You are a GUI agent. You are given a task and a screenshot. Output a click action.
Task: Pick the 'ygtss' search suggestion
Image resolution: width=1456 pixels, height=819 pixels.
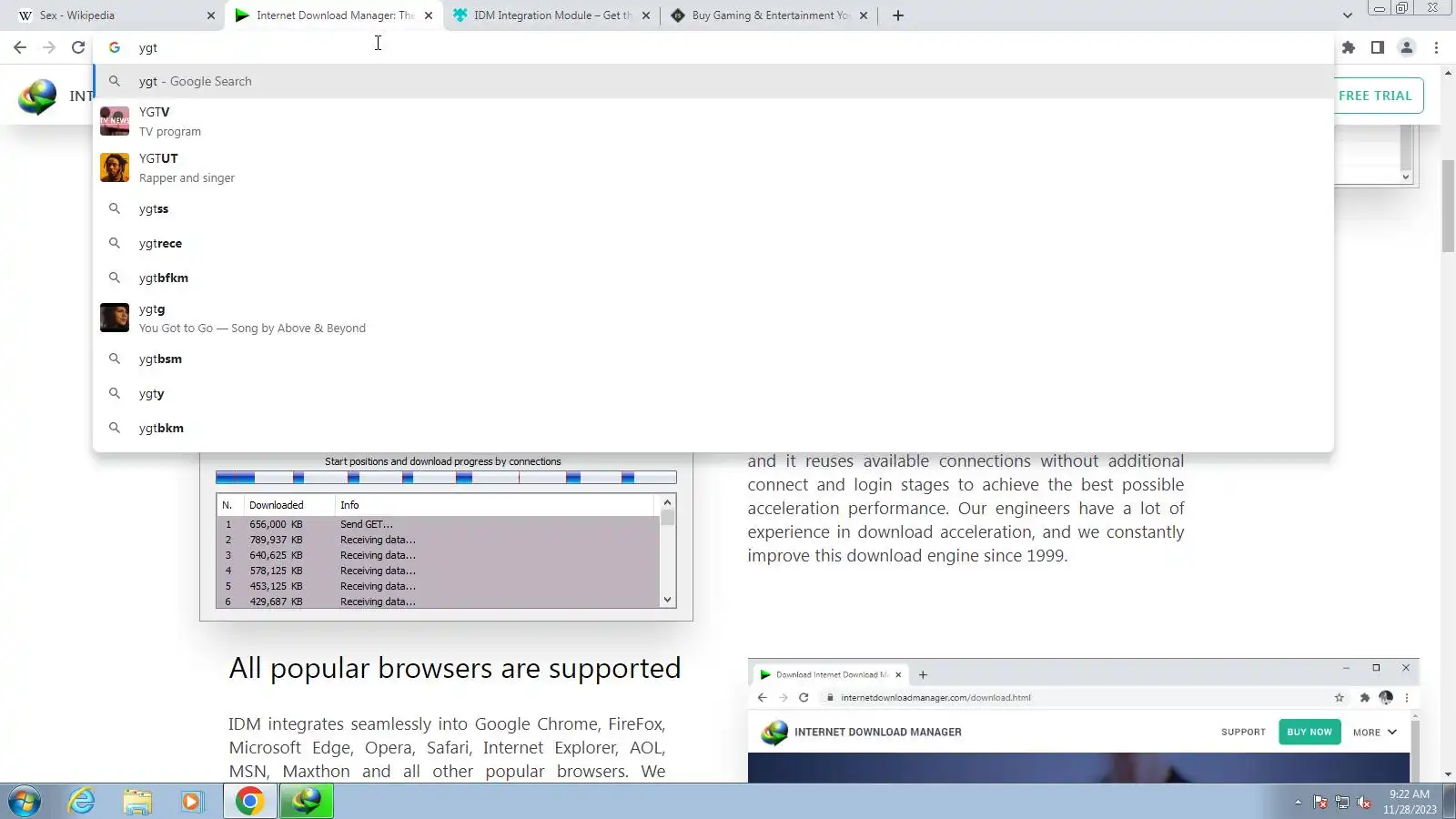[x=713, y=208]
